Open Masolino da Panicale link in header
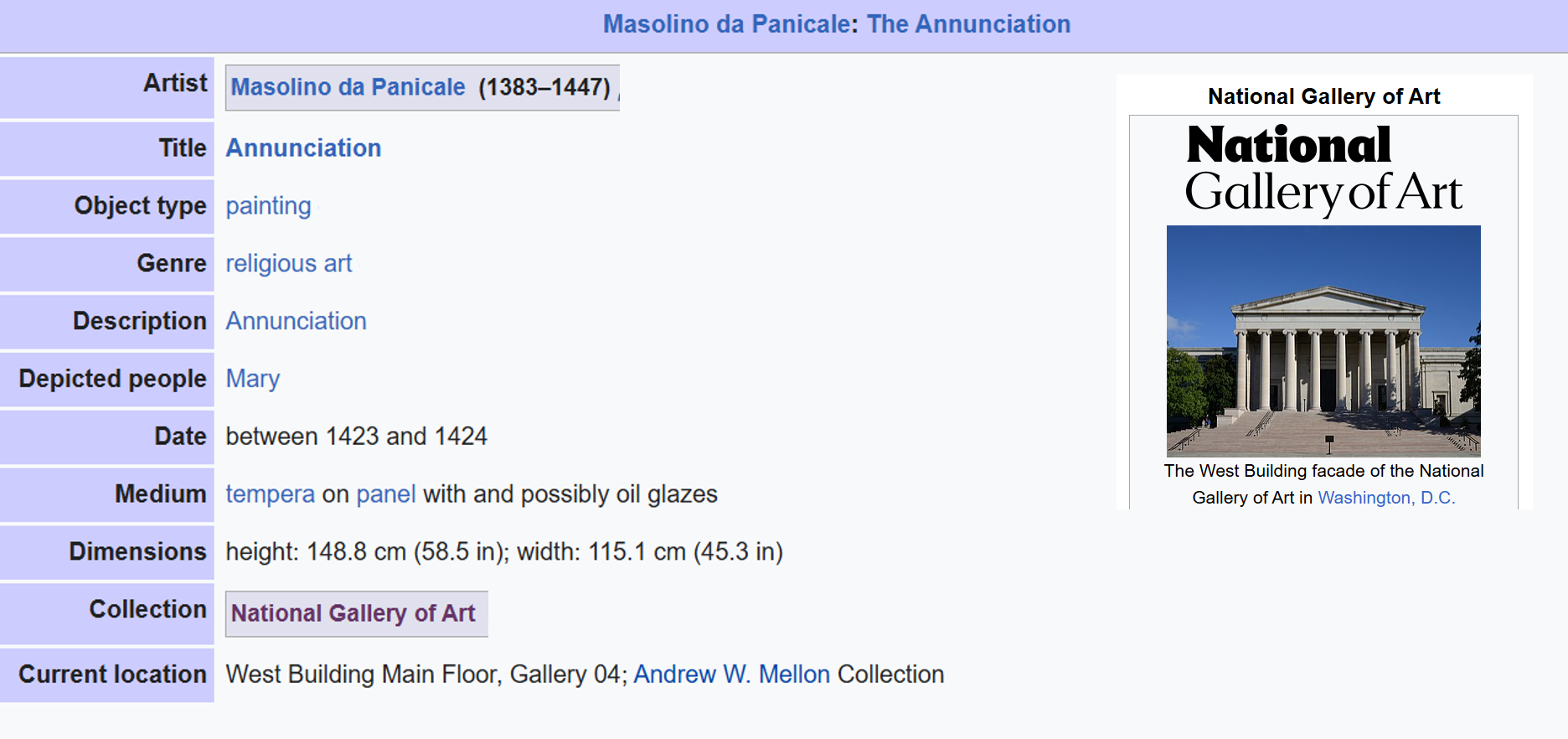This screenshot has height=739, width=1568. point(726,23)
